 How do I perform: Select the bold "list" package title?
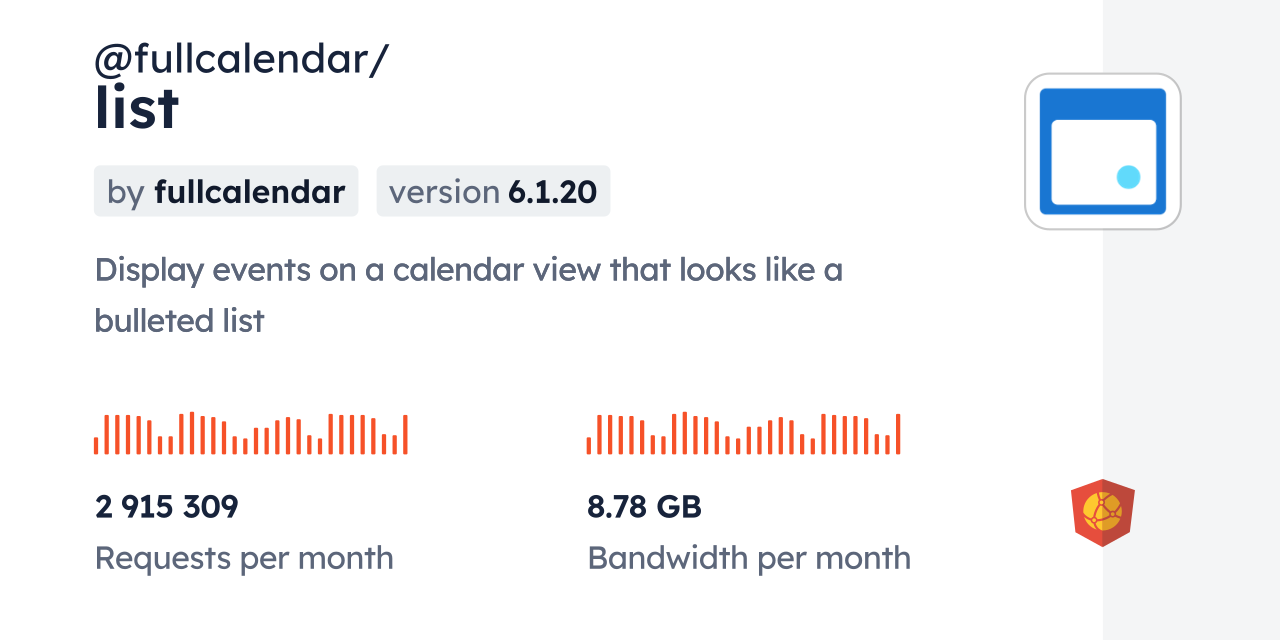137,108
